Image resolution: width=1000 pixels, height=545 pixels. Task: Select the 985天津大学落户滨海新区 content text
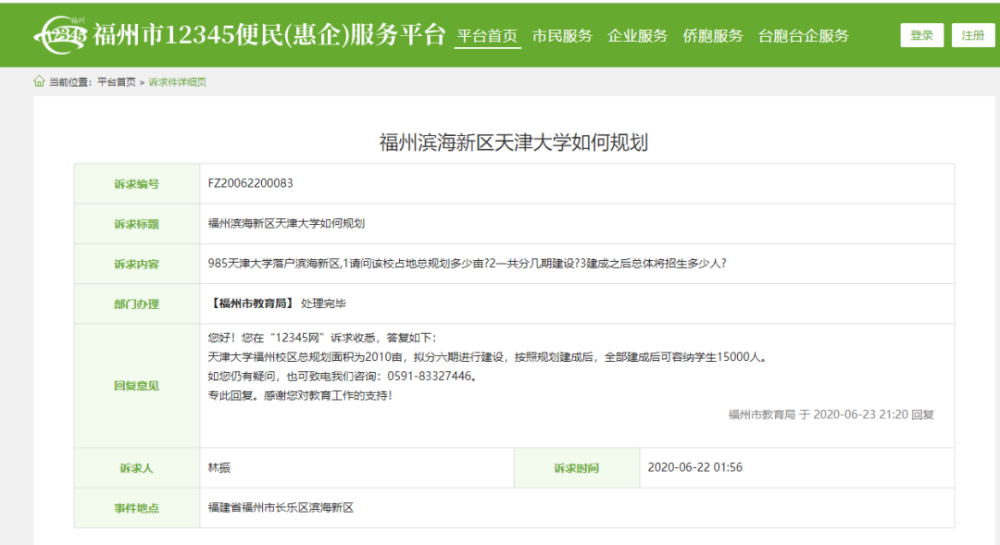click(x=467, y=263)
